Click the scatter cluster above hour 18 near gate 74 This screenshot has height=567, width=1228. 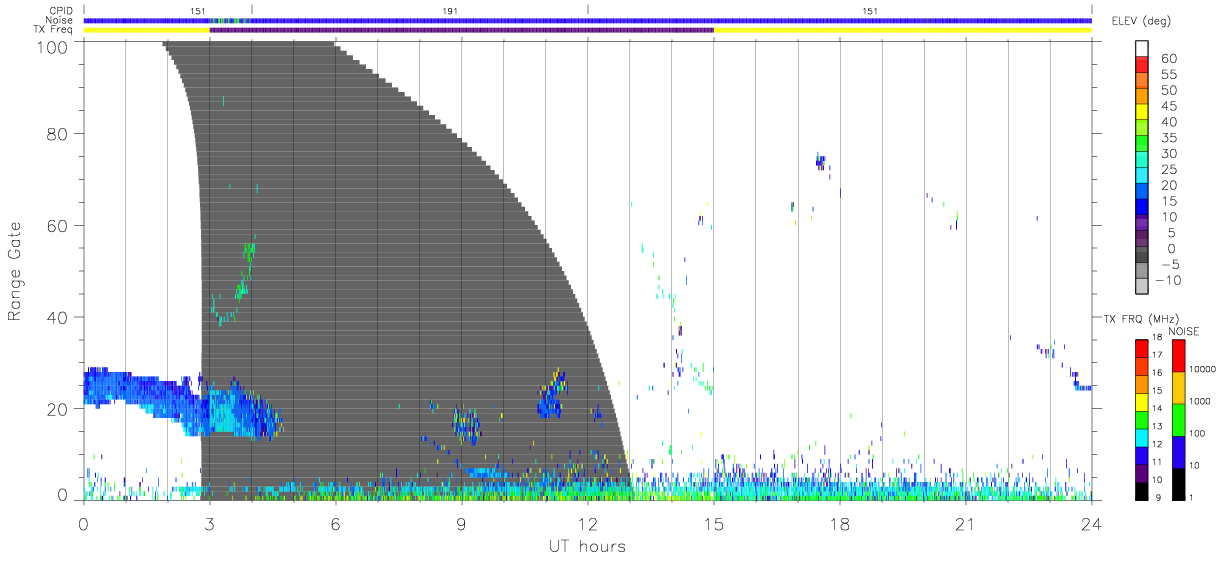point(821,161)
